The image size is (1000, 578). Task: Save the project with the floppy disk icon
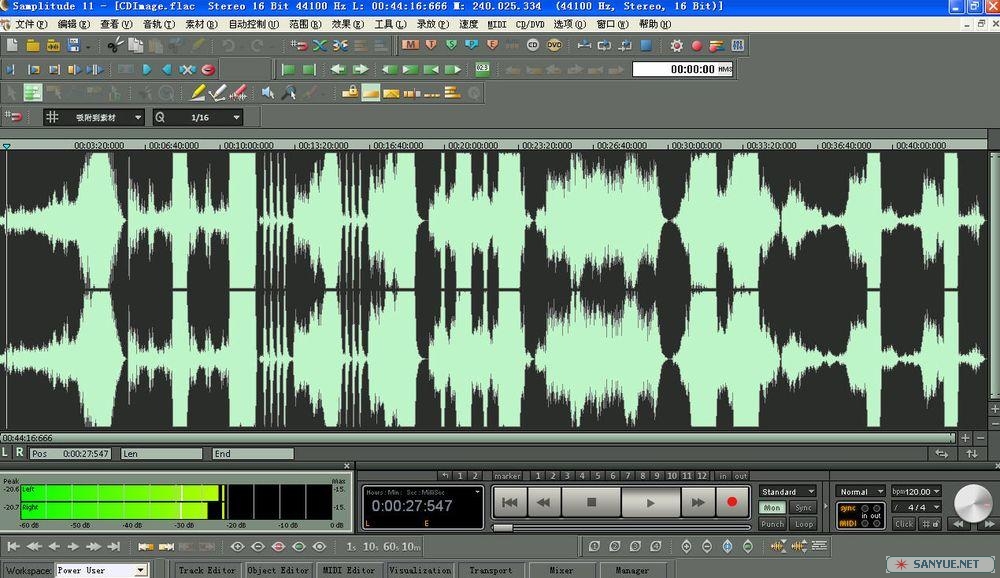click(73, 45)
